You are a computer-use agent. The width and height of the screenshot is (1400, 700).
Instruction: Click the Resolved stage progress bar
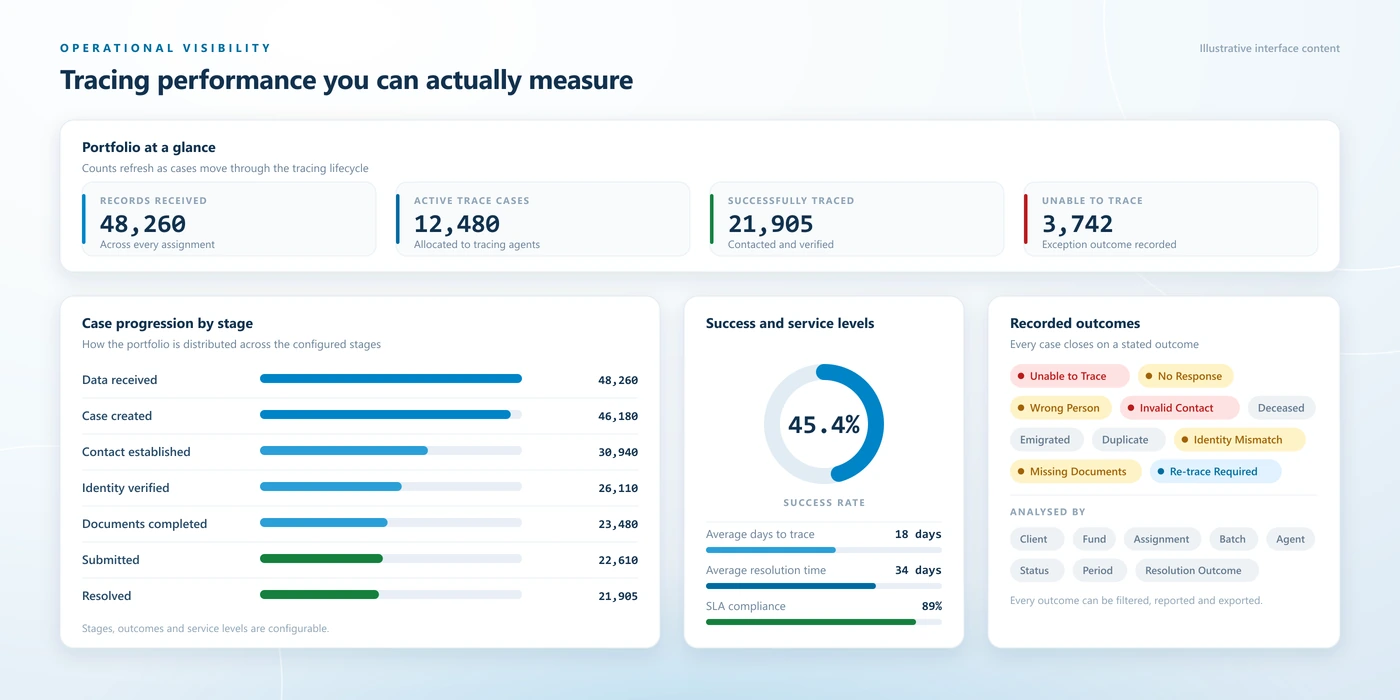(x=391, y=595)
